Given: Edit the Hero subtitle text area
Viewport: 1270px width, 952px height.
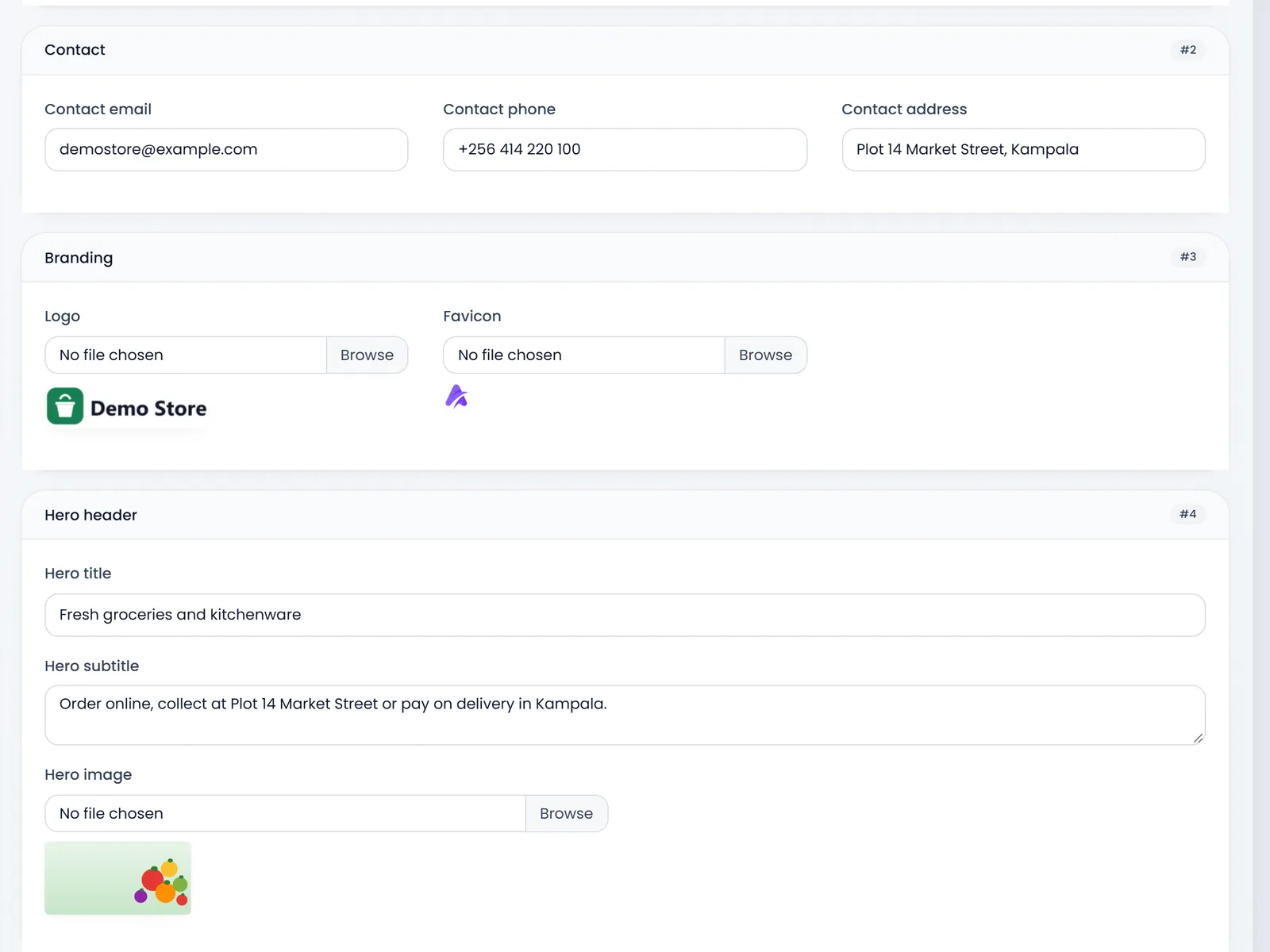Looking at the screenshot, I should 625,715.
